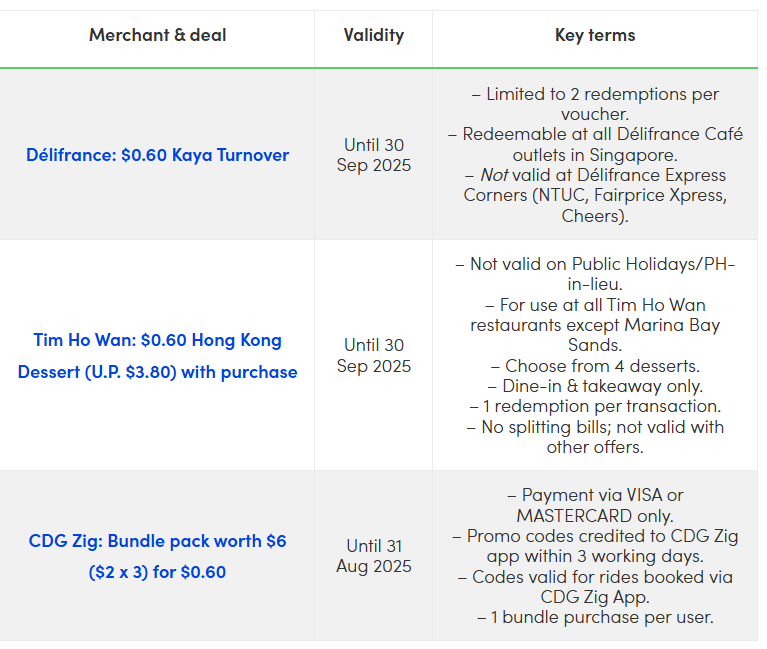The height and width of the screenshot is (649, 767).
Task: Click the 'Dine-in & takeaway only' term
Action: 595,386
